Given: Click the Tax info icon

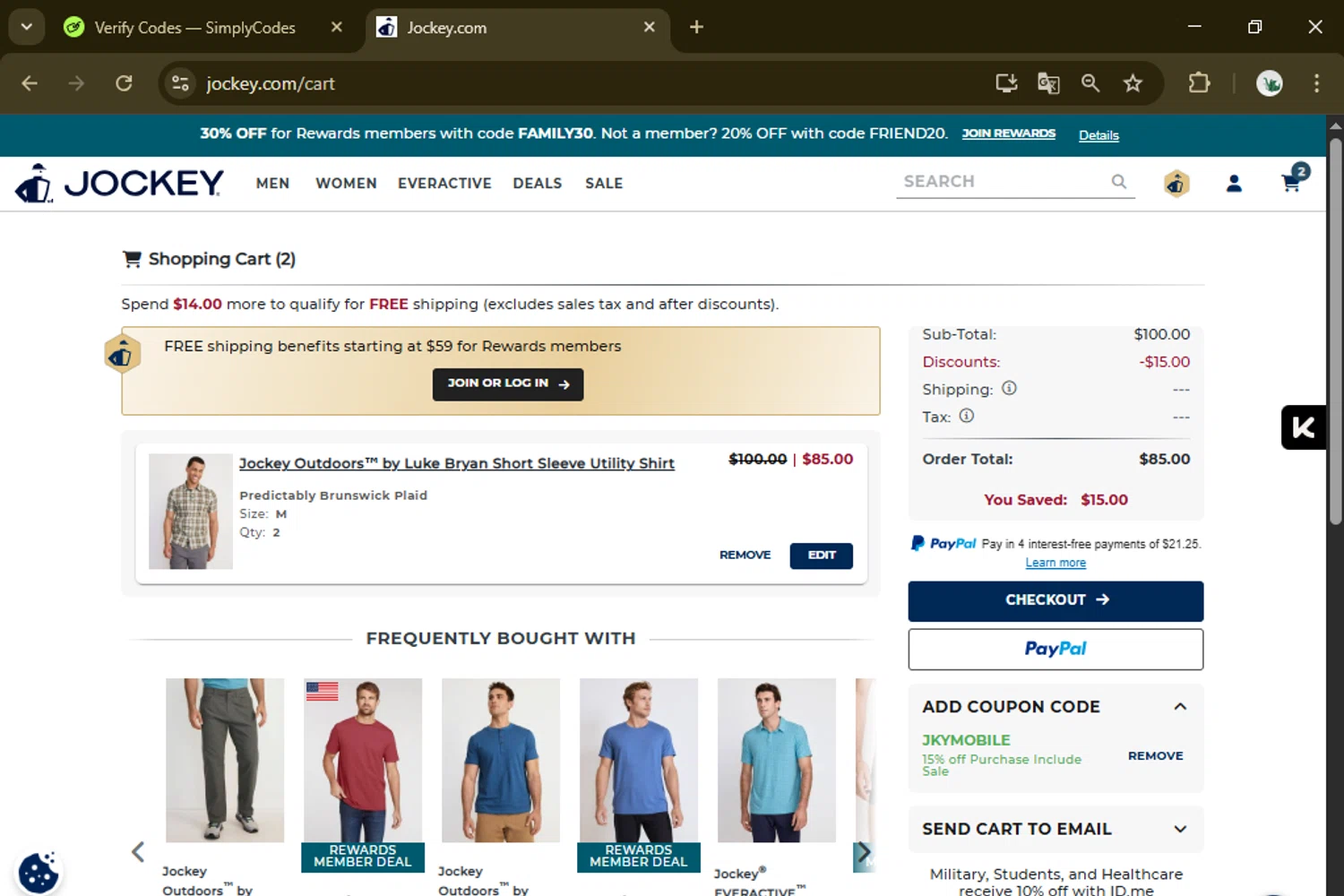Looking at the screenshot, I should pos(967,416).
